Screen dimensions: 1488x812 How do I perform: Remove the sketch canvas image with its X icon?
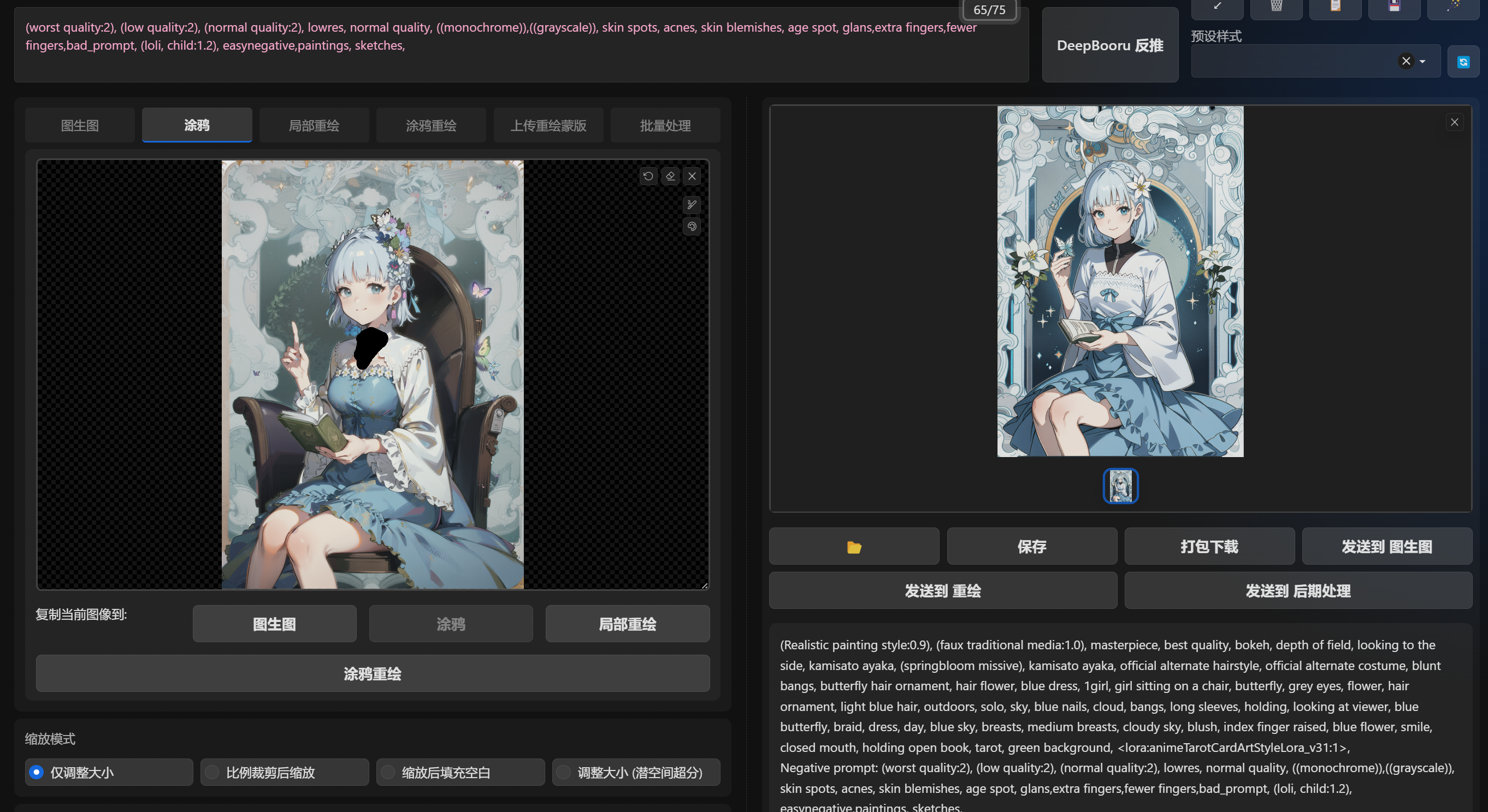pos(692,176)
